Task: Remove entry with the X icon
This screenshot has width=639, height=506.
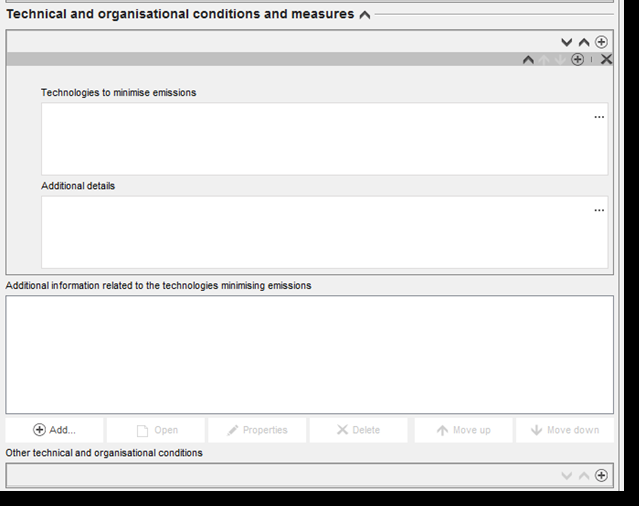Action: (x=606, y=59)
